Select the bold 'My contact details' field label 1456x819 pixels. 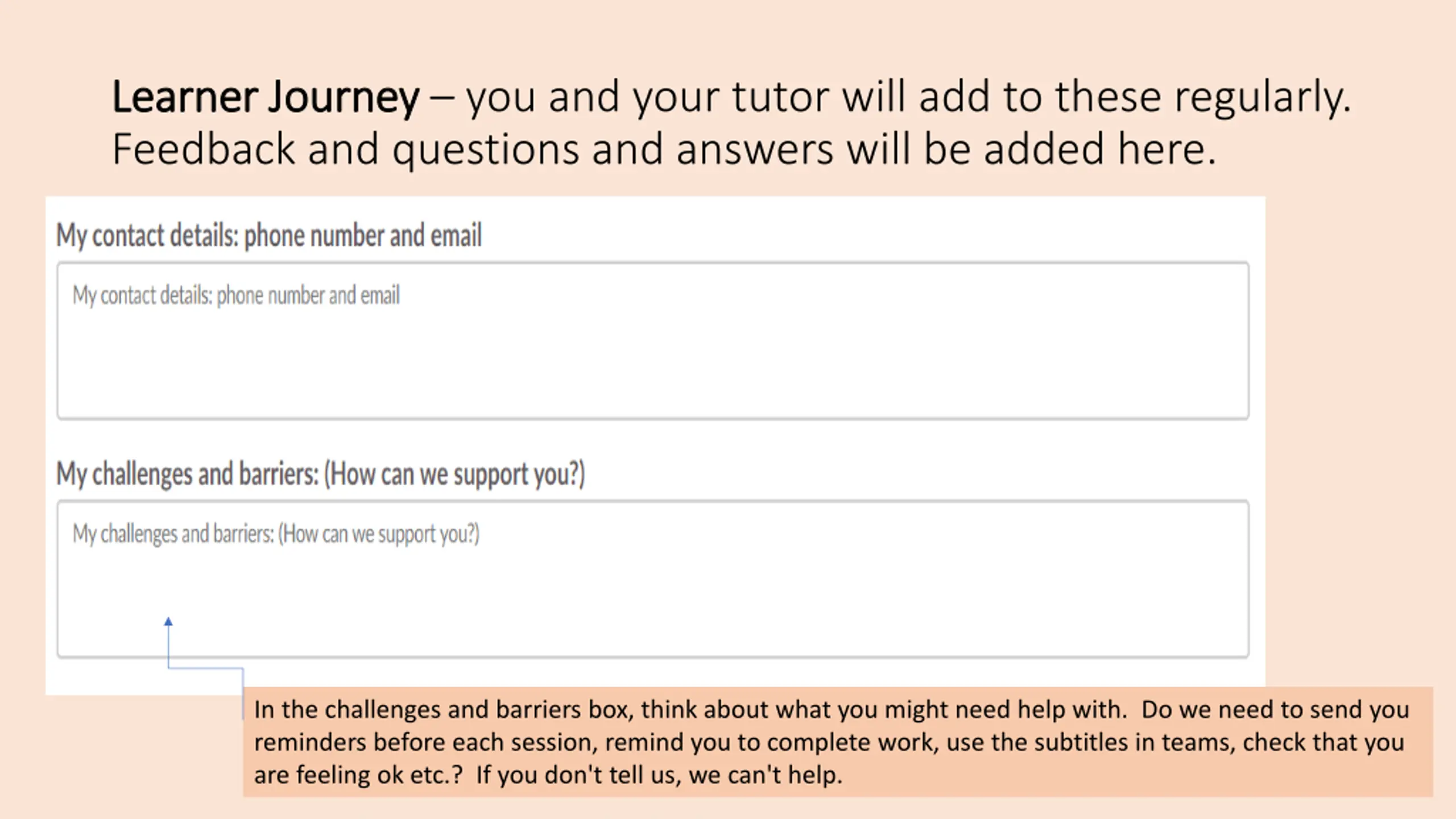269,235
